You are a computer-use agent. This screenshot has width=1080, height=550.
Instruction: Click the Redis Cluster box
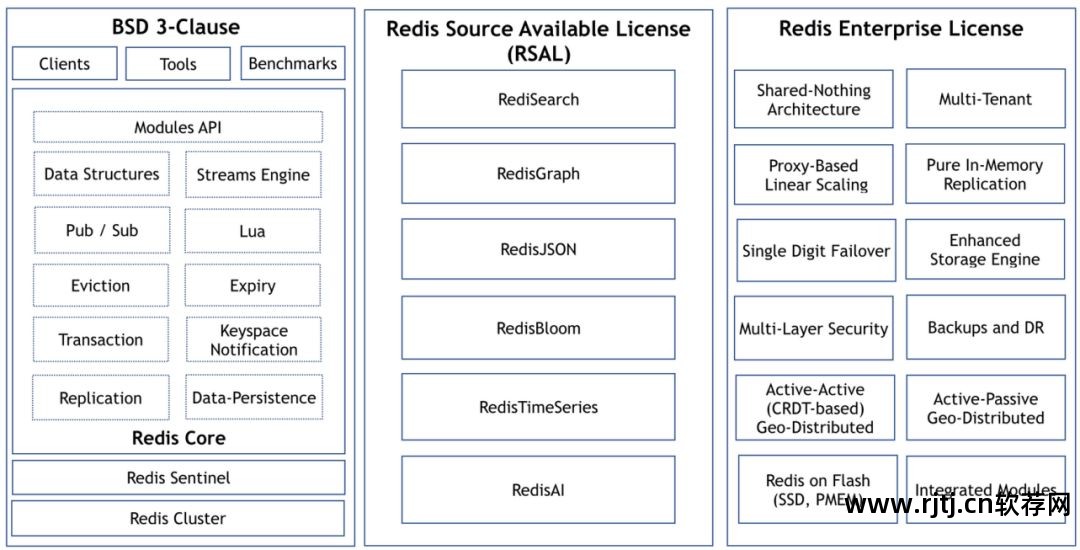[178, 518]
